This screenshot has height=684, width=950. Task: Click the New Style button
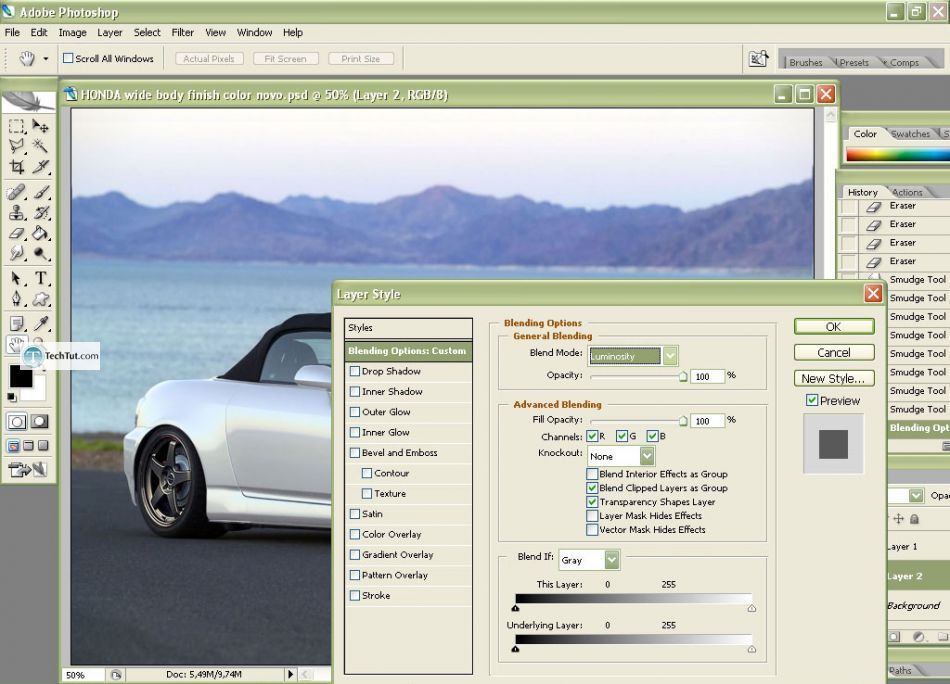[834, 379]
